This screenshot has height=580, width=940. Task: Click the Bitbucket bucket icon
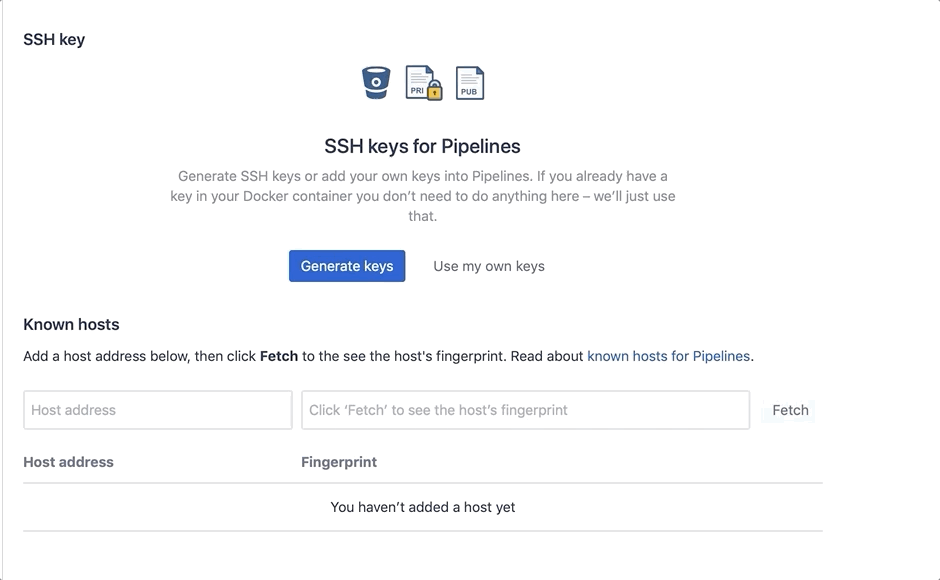(x=376, y=83)
